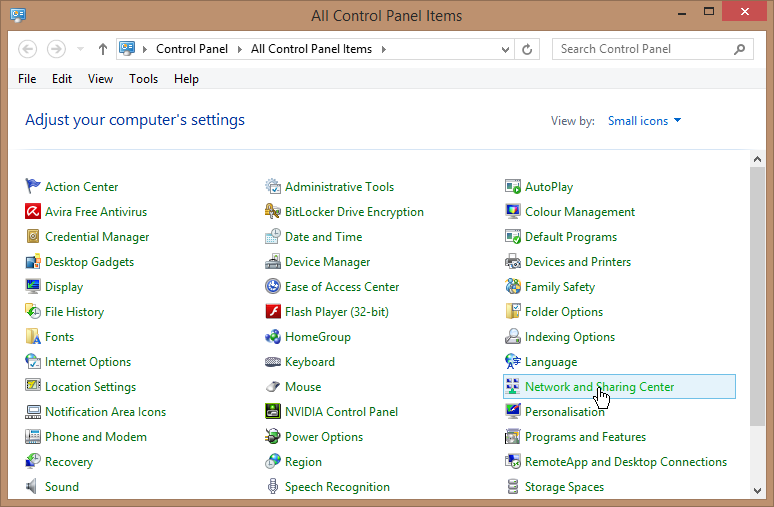Viewport: 774px width, 507px height.
Task: Open the Colour Management icon
Action: pyautogui.click(x=513, y=211)
